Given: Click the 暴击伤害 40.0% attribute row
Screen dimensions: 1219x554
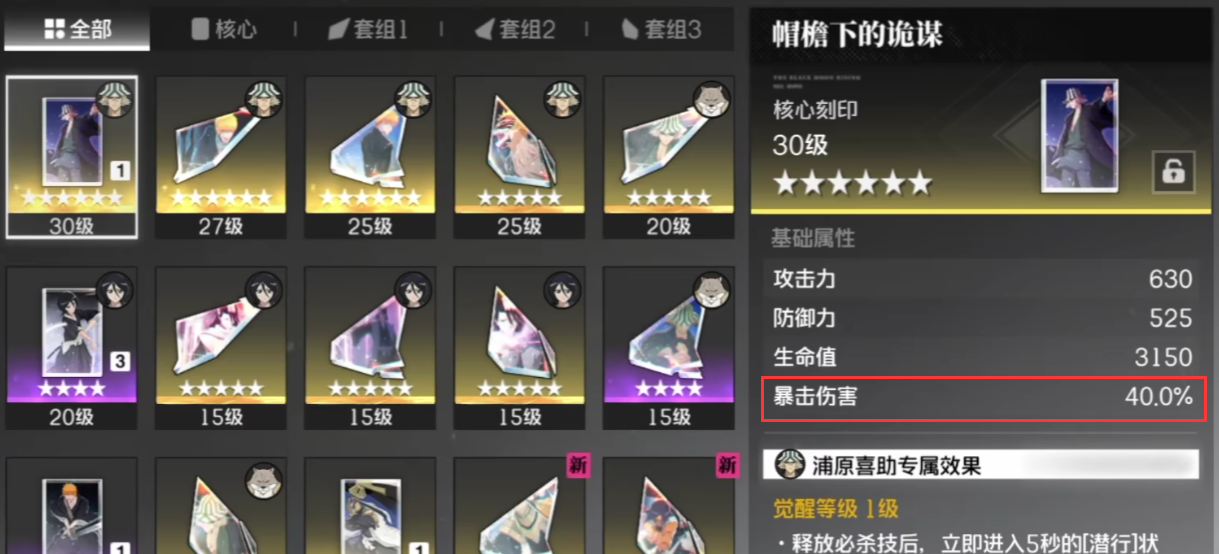Looking at the screenshot, I should coord(984,397).
